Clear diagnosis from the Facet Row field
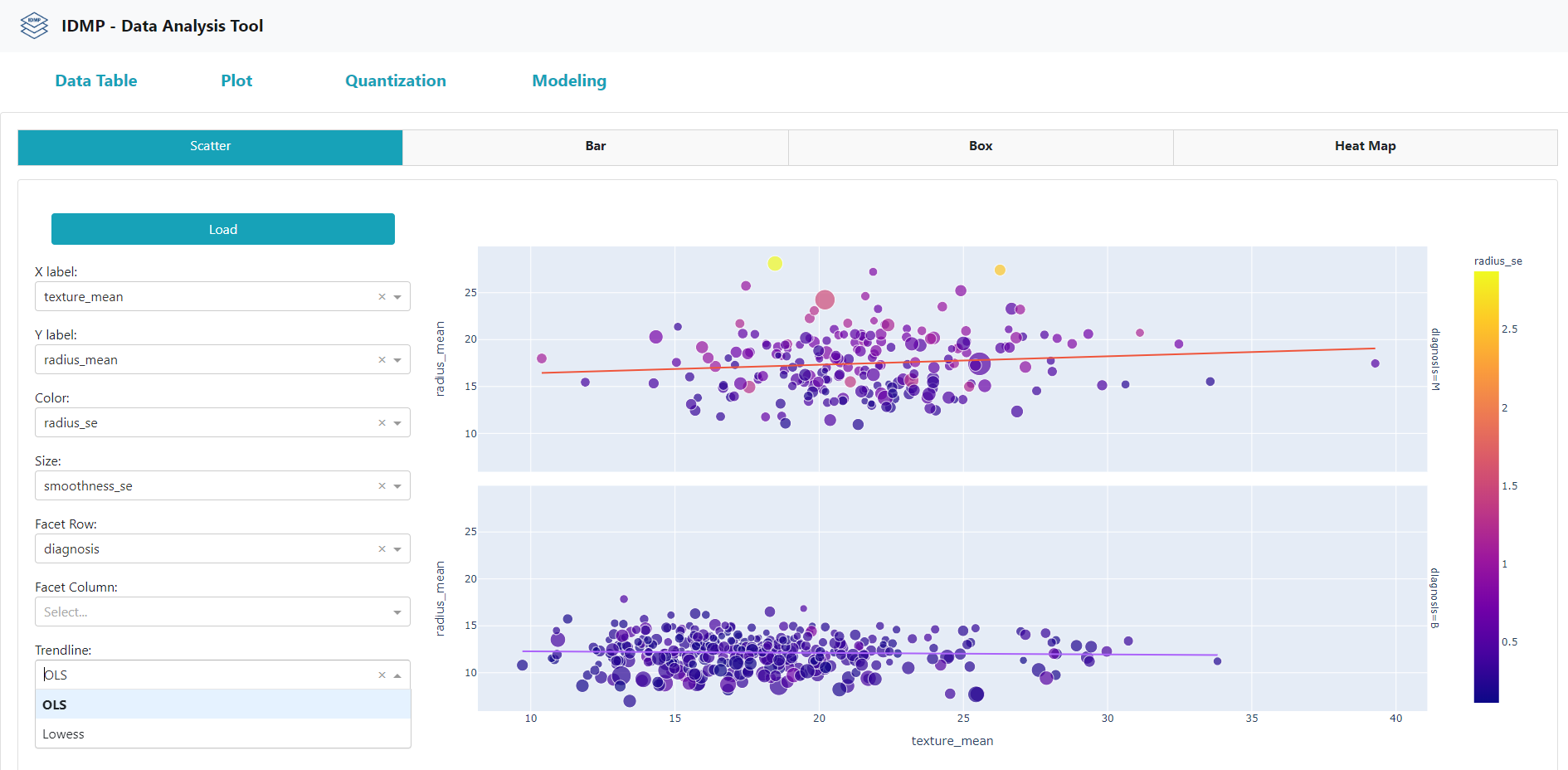 (382, 548)
